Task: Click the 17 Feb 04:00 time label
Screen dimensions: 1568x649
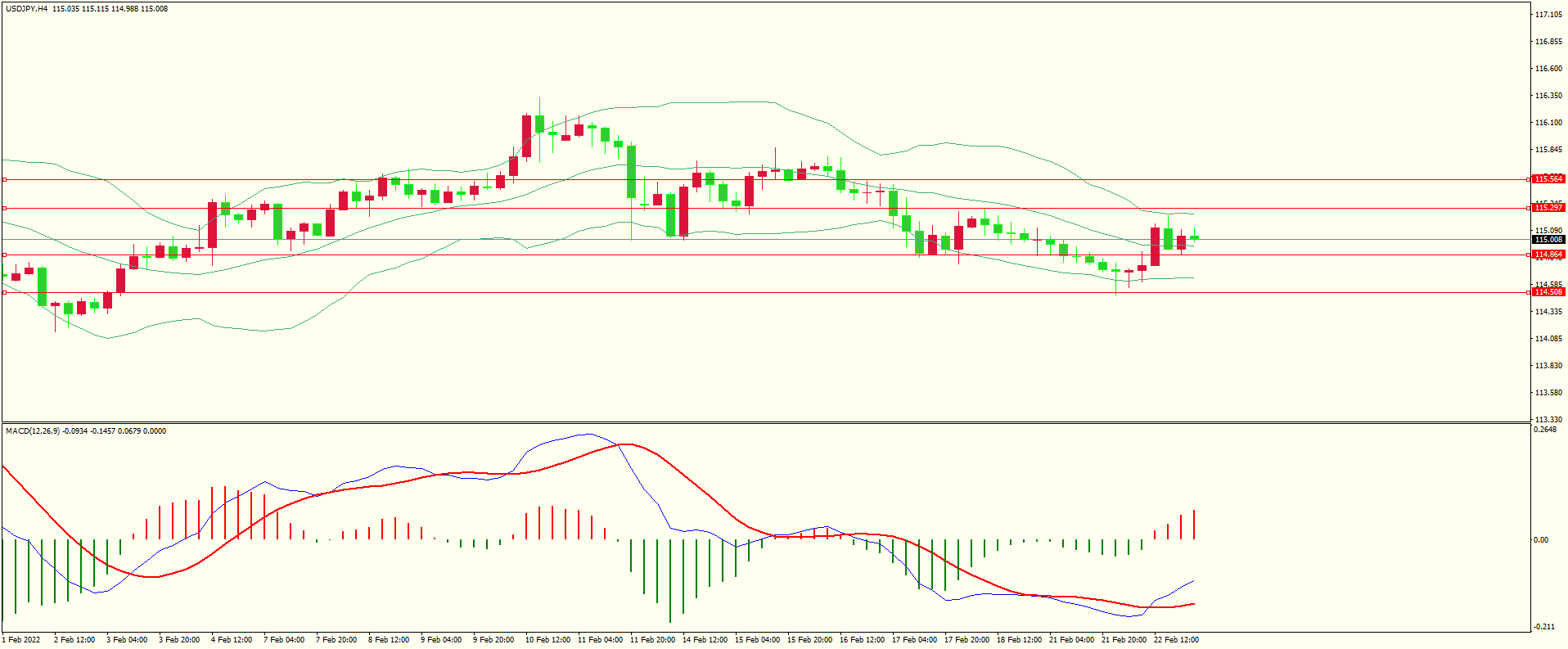Action: 915,640
